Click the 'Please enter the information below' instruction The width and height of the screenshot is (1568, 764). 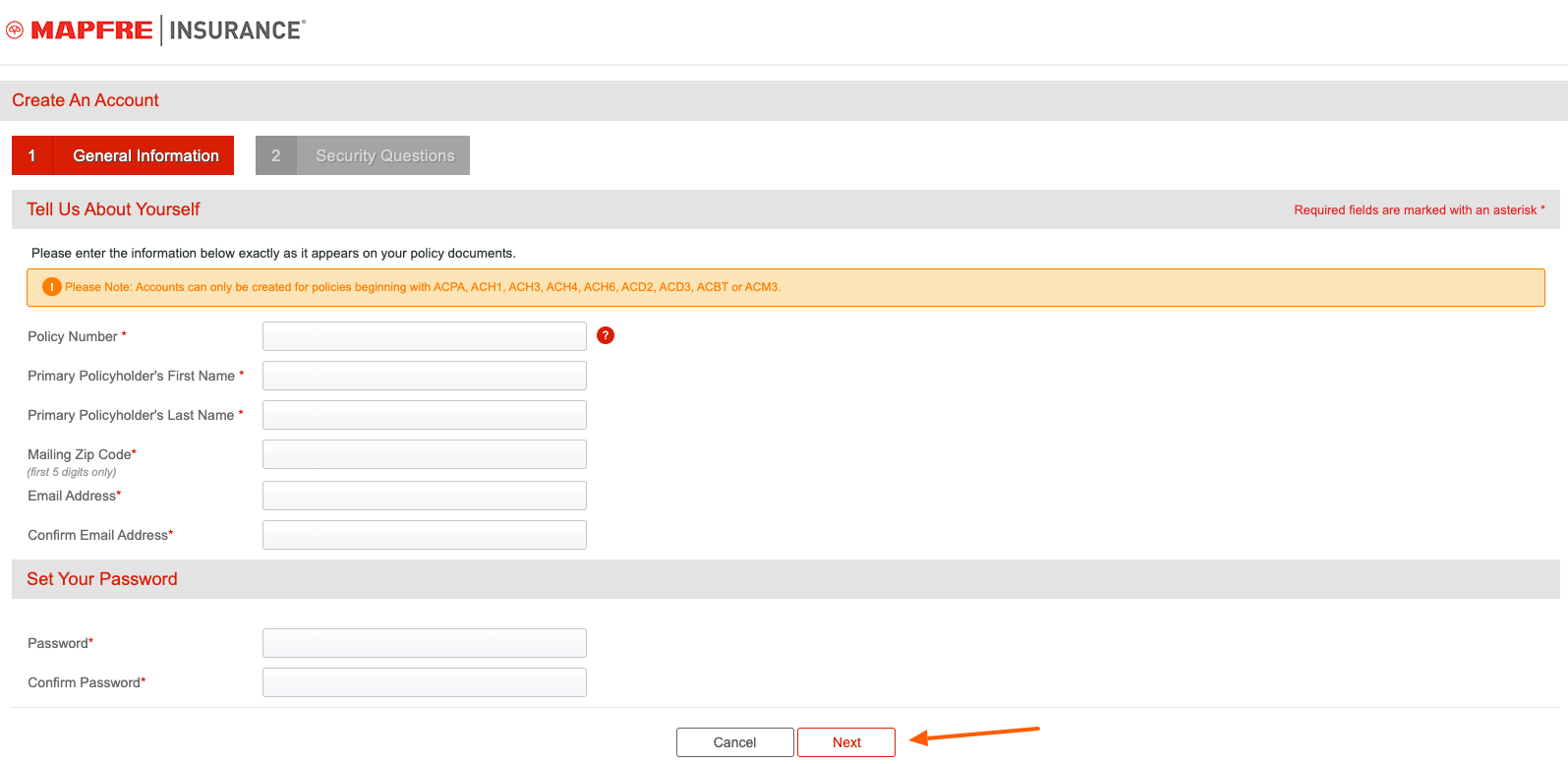pyautogui.click(x=273, y=253)
